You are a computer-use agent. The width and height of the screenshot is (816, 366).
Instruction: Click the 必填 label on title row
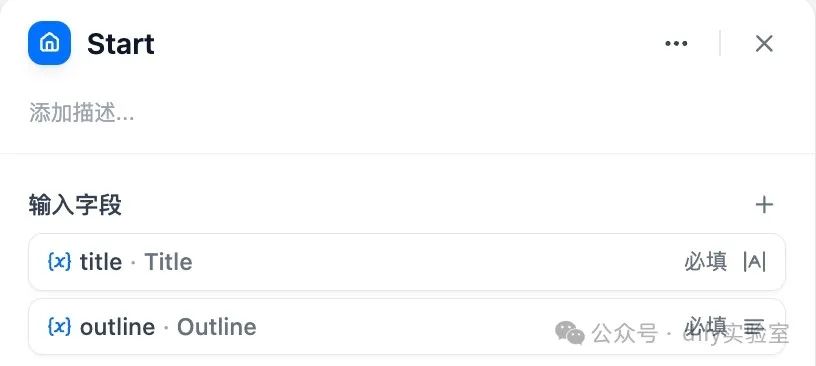[x=705, y=261]
